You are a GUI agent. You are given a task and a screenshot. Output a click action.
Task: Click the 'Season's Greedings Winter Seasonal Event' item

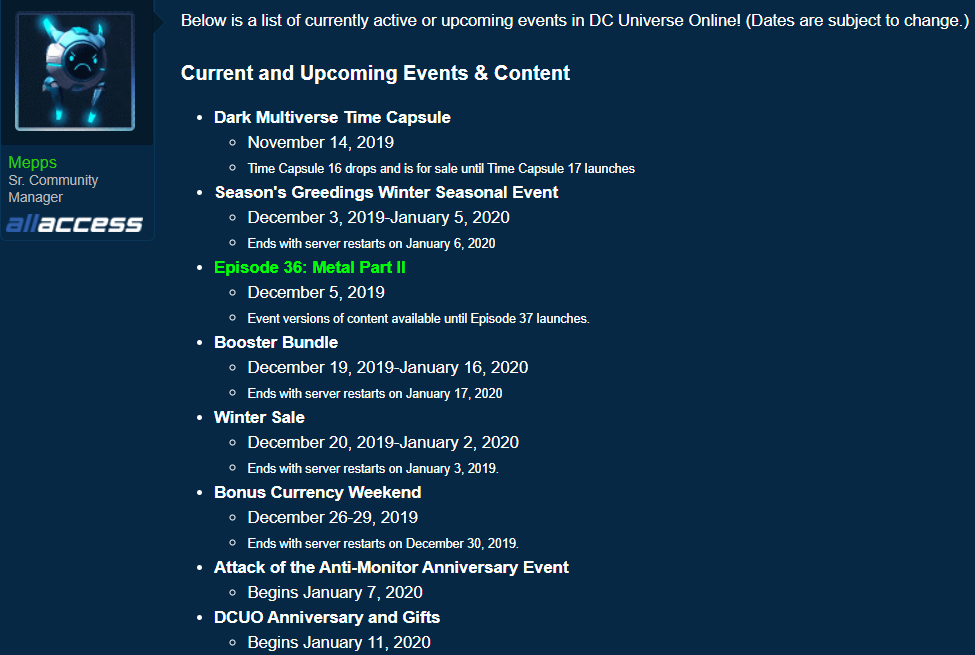point(386,192)
